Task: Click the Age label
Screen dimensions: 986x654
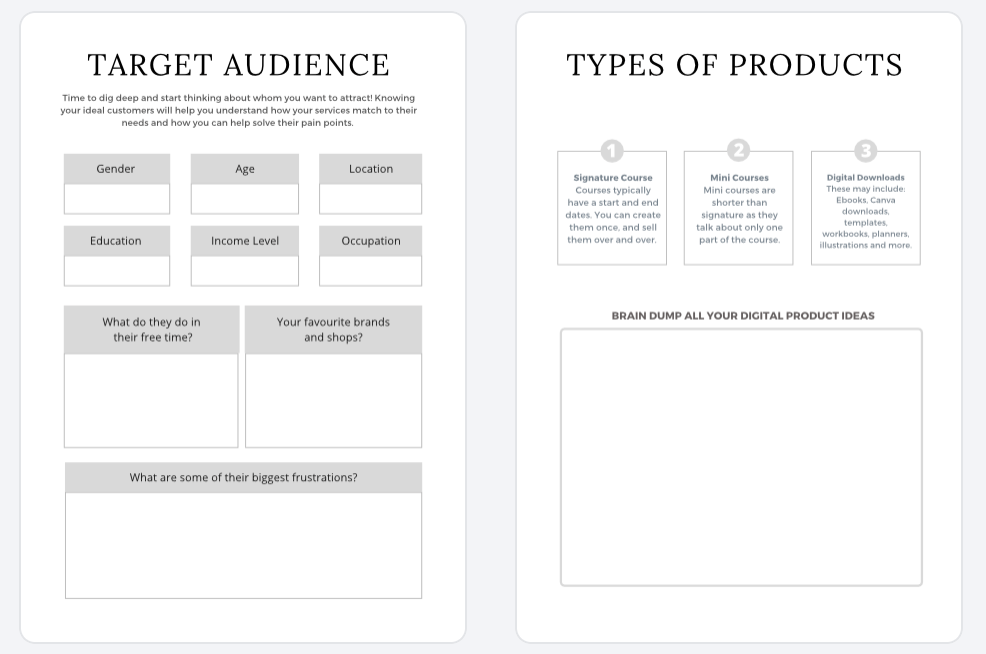Action: tap(245, 169)
